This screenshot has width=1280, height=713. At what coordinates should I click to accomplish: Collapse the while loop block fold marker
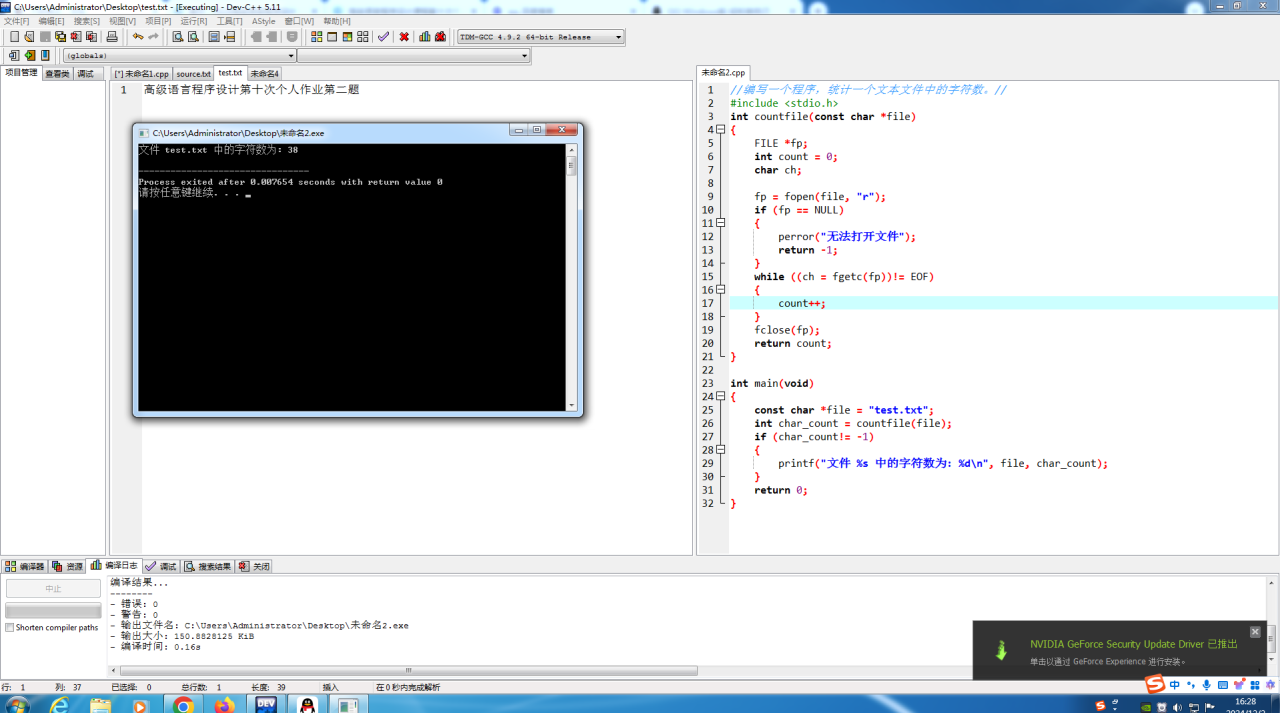(x=720, y=290)
